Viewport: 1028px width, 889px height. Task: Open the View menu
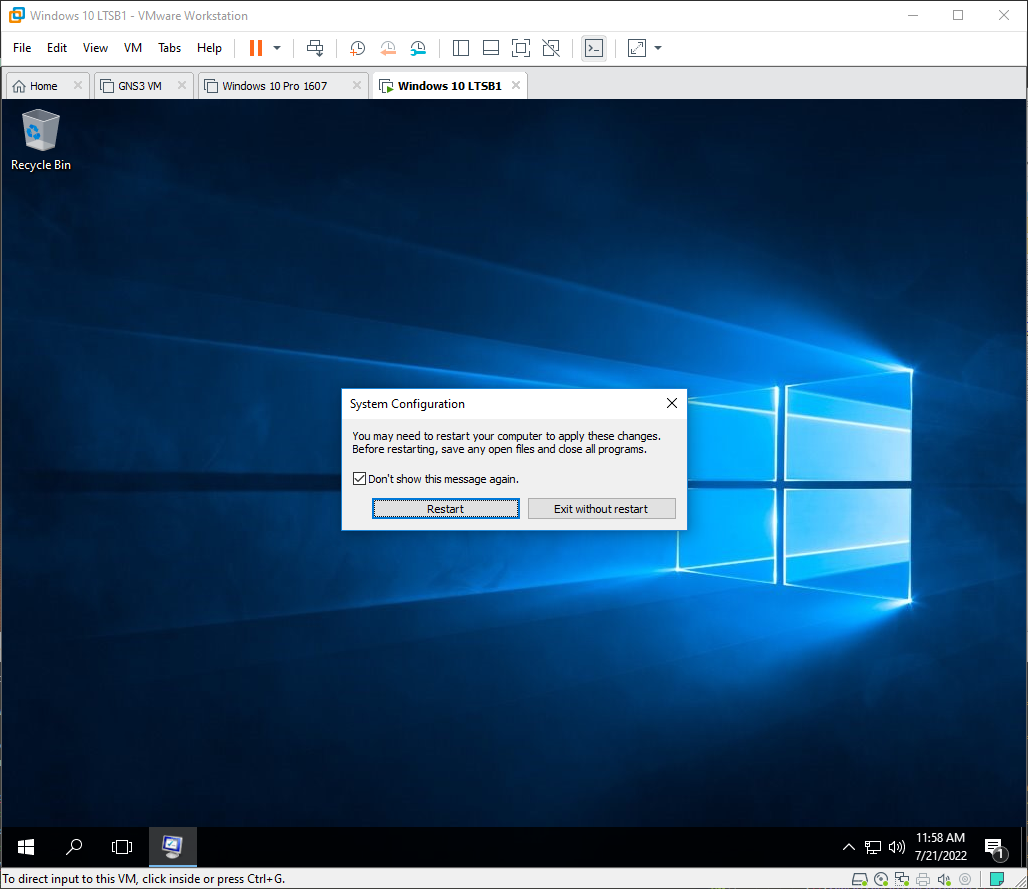point(95,48)
